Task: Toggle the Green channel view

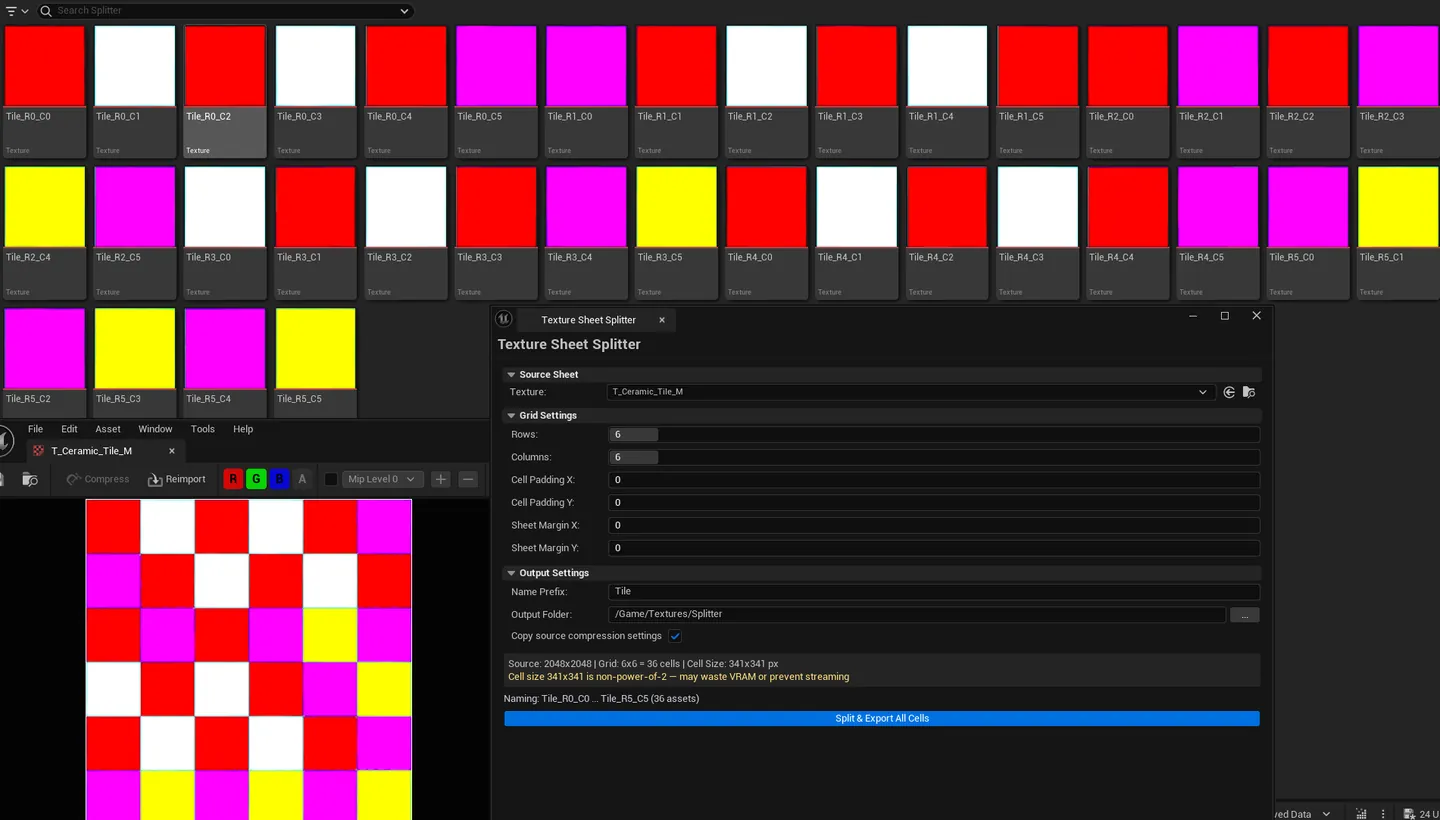Action: 256,479
